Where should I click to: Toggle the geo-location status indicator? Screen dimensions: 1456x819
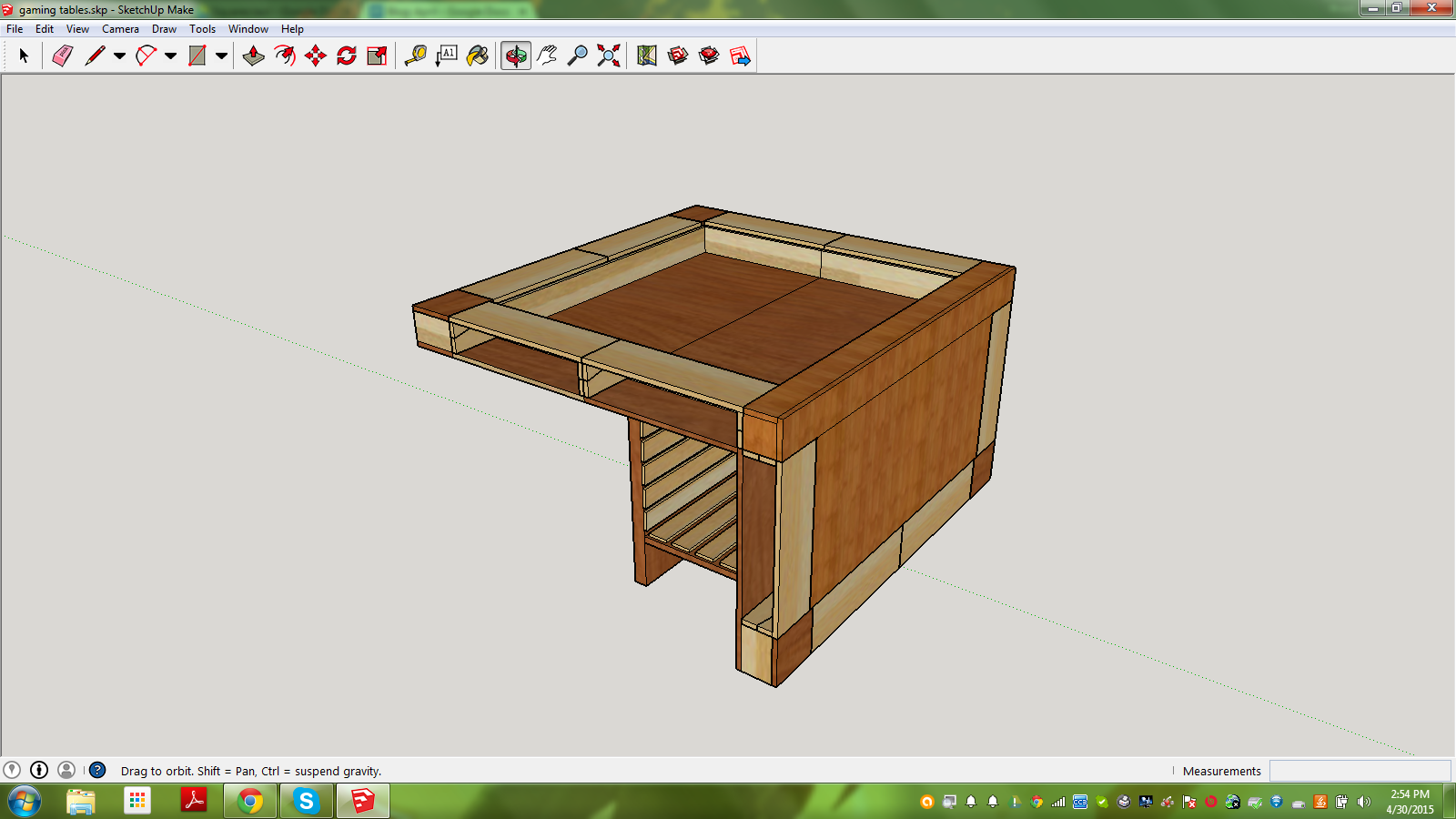click(x=12, y=770)
